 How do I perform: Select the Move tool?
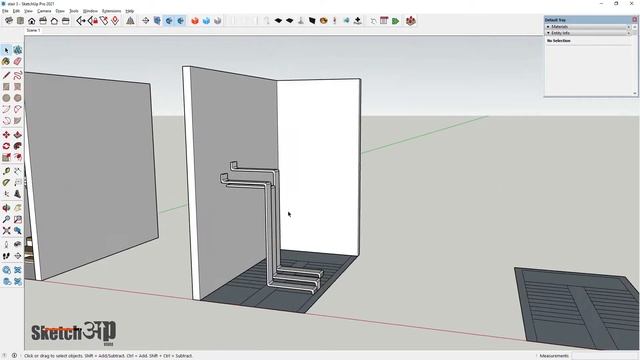pyautogui.click(x=6, y=135)
